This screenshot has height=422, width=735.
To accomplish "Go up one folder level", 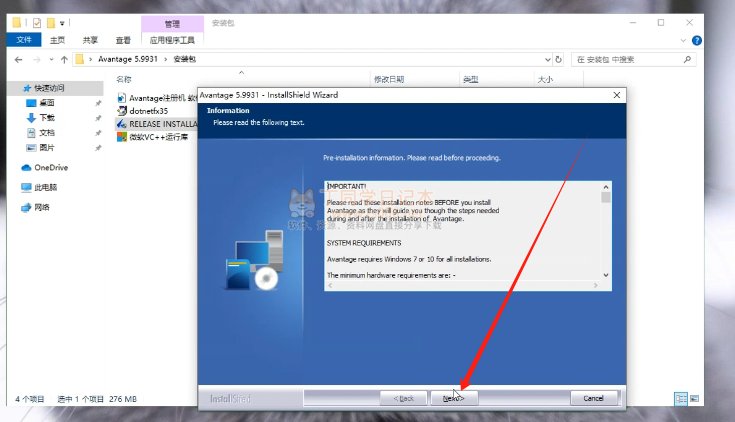I will [64, 60].
